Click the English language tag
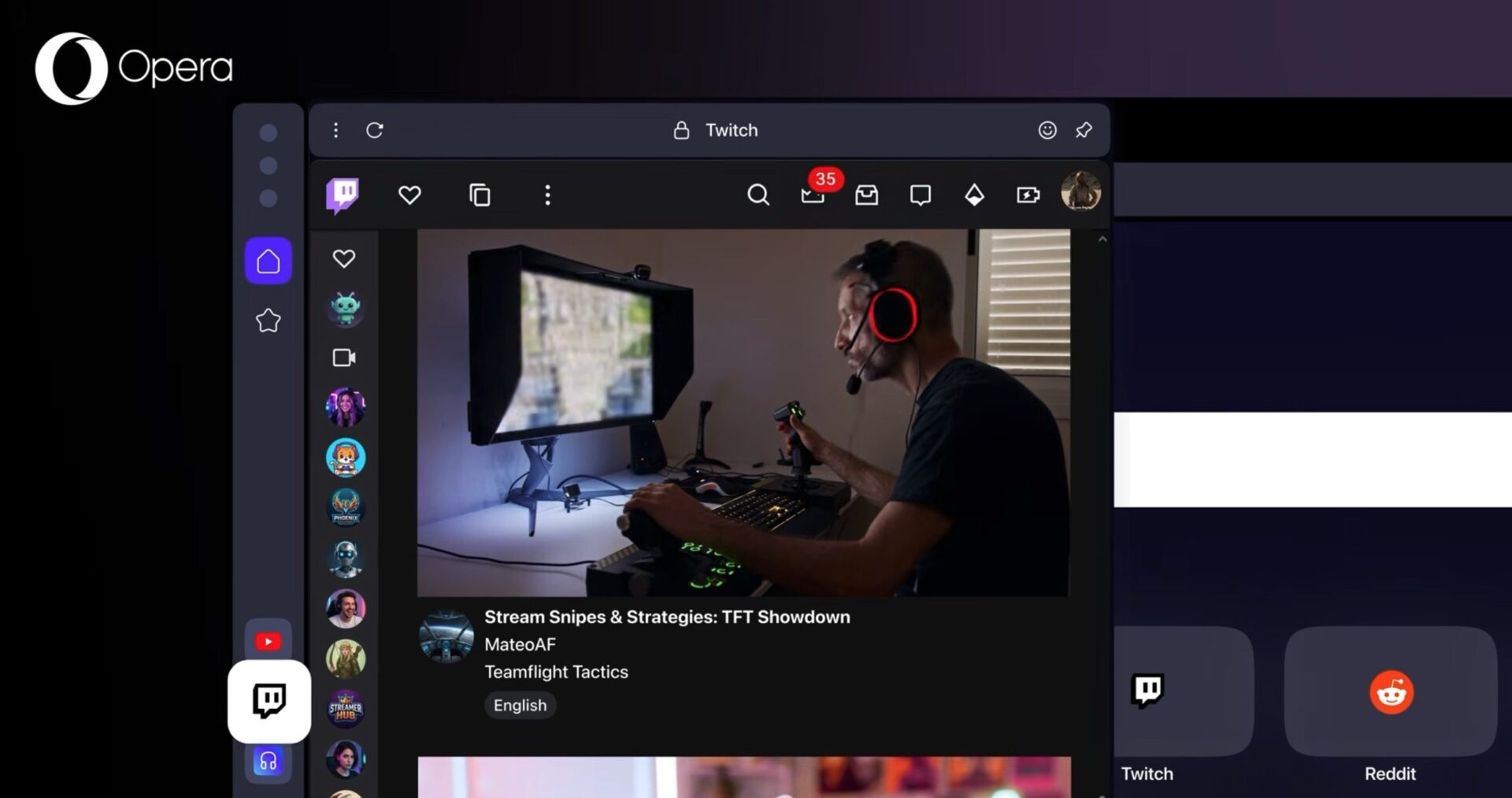The width and height of the screenshot is (1512, 798). click(x=520, y=705)
